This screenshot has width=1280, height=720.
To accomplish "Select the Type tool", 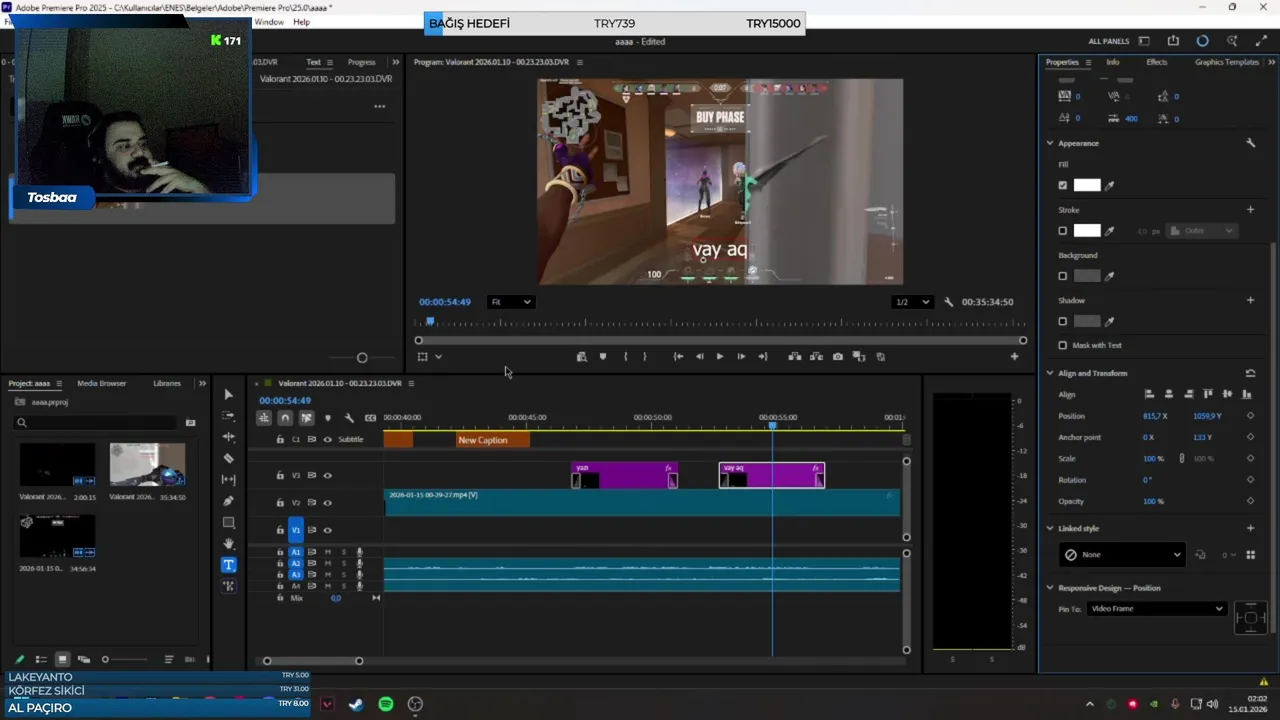I will 228,565.
